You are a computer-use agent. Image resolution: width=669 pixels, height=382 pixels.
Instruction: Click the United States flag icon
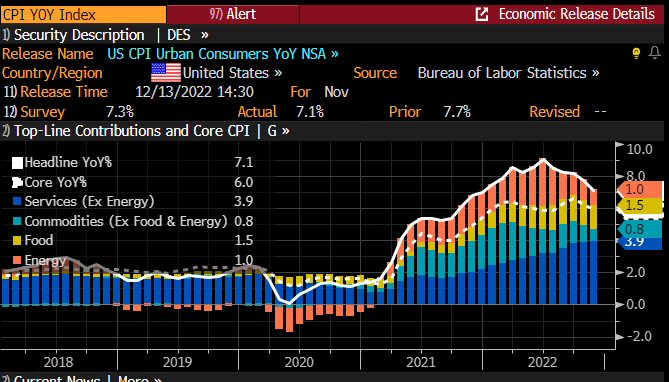[x=166, y=73]
